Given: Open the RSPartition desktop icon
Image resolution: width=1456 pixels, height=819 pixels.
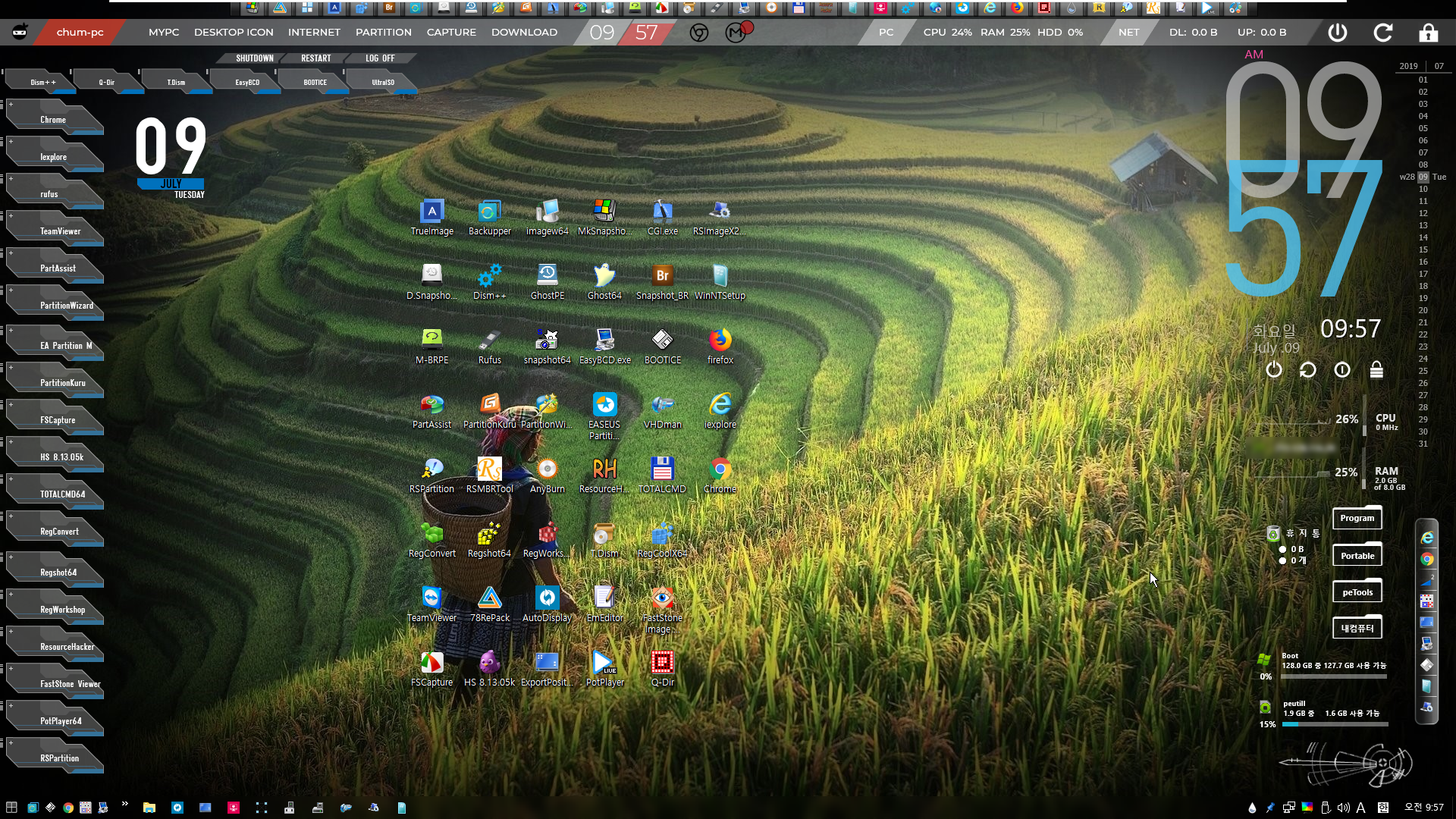Looking at the screenshot, I should tap(432, 475).
